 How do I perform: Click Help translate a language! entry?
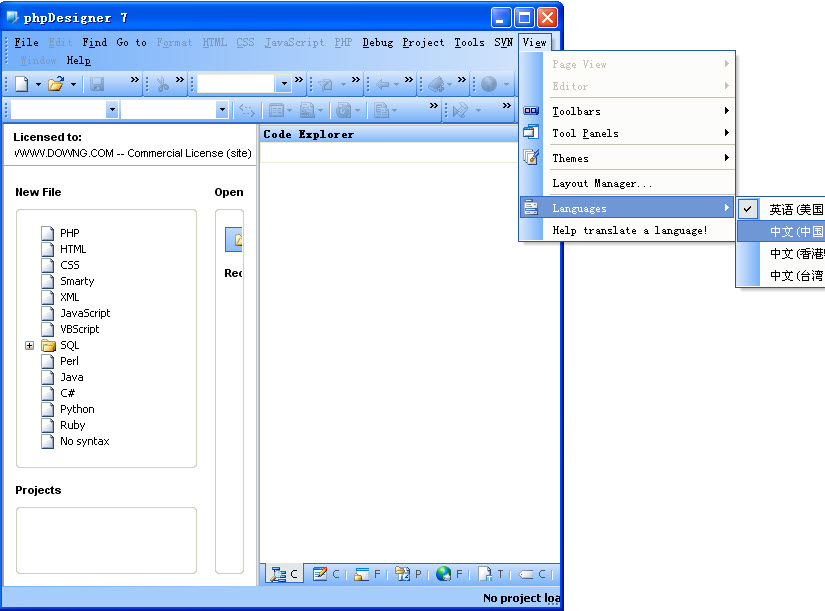click(x=628, y=230)
